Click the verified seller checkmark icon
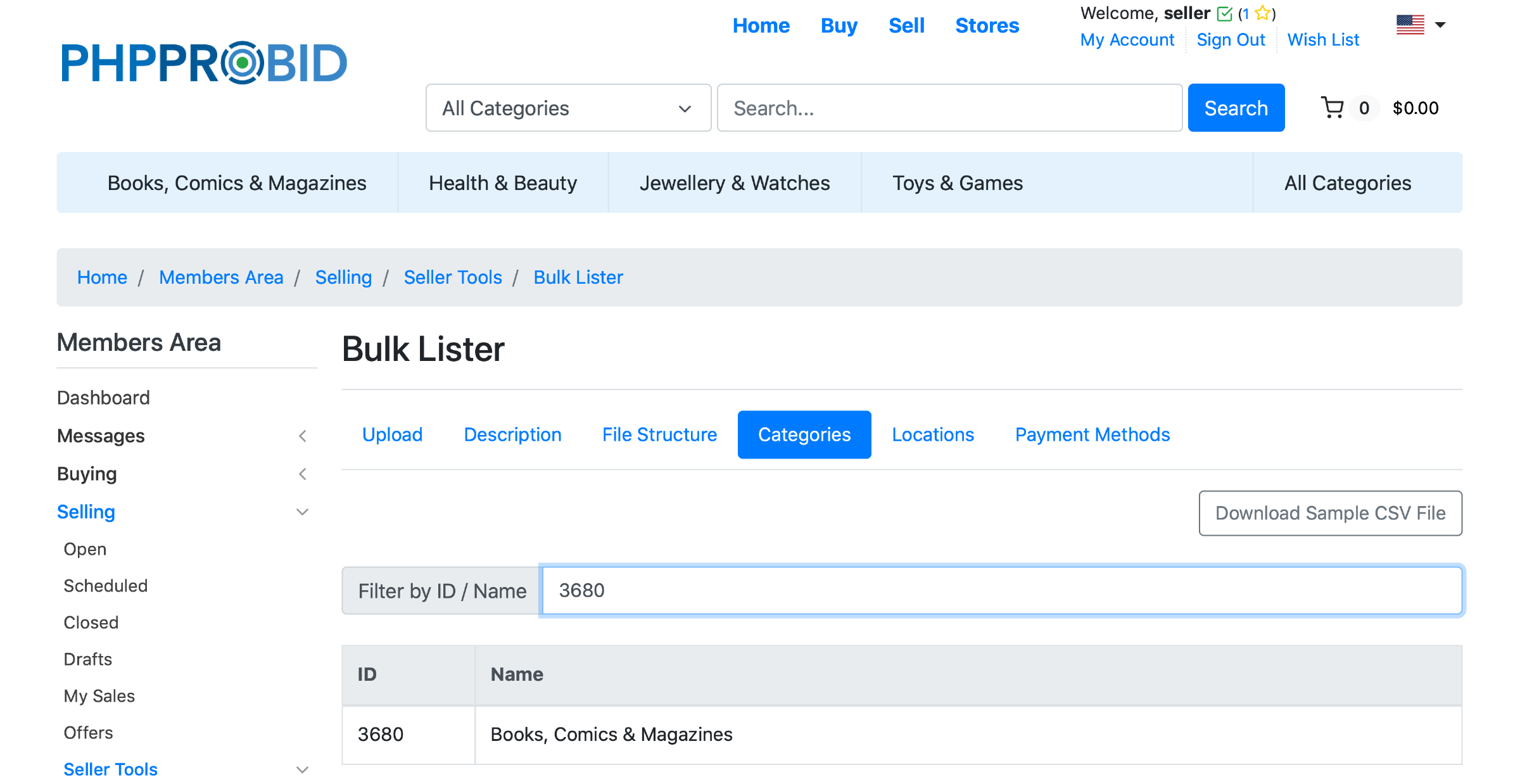The image size is (1520, 784). click(x=1225, y=13)
